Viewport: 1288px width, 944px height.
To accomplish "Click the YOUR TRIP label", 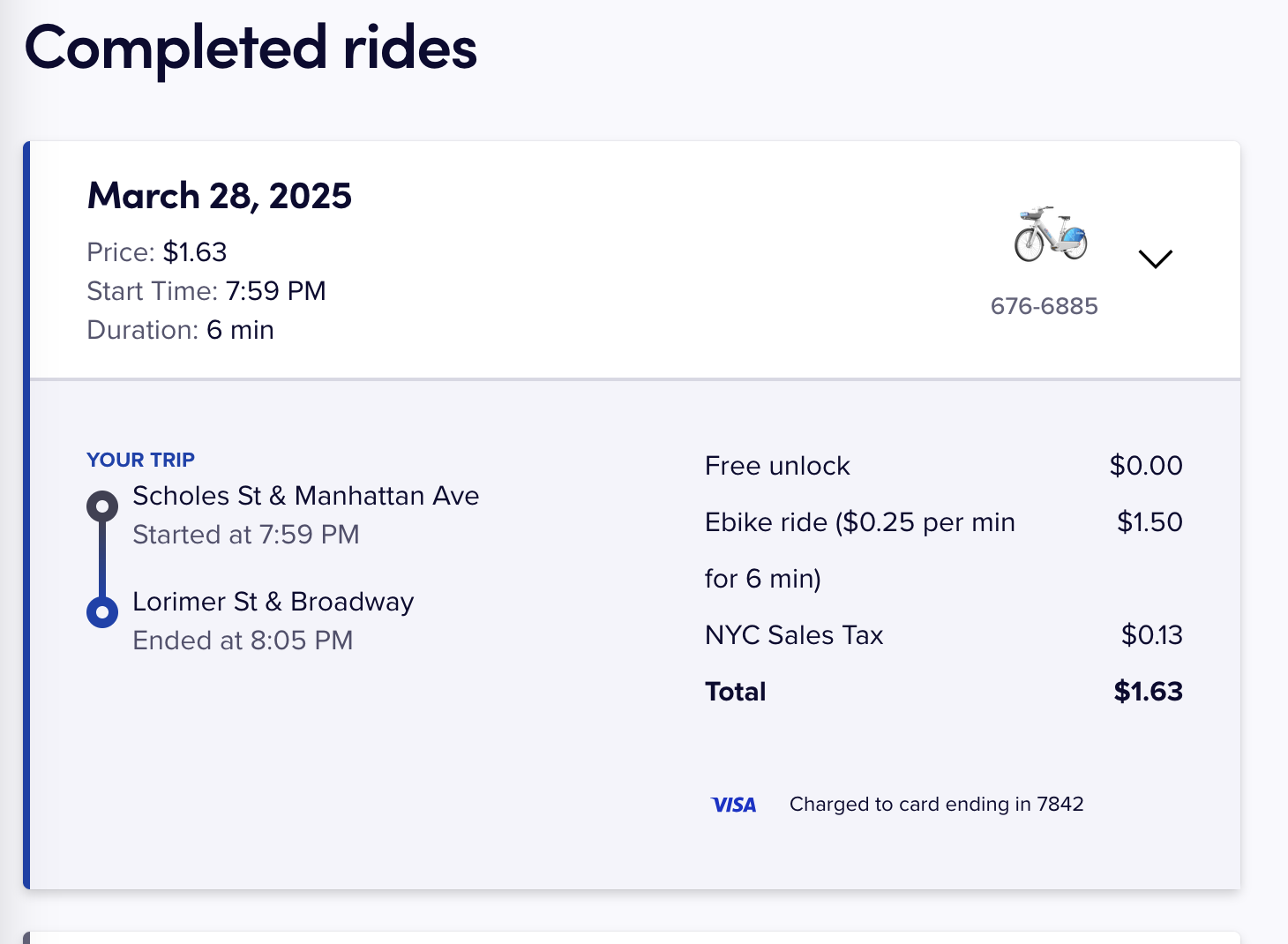I will (140, 460).
